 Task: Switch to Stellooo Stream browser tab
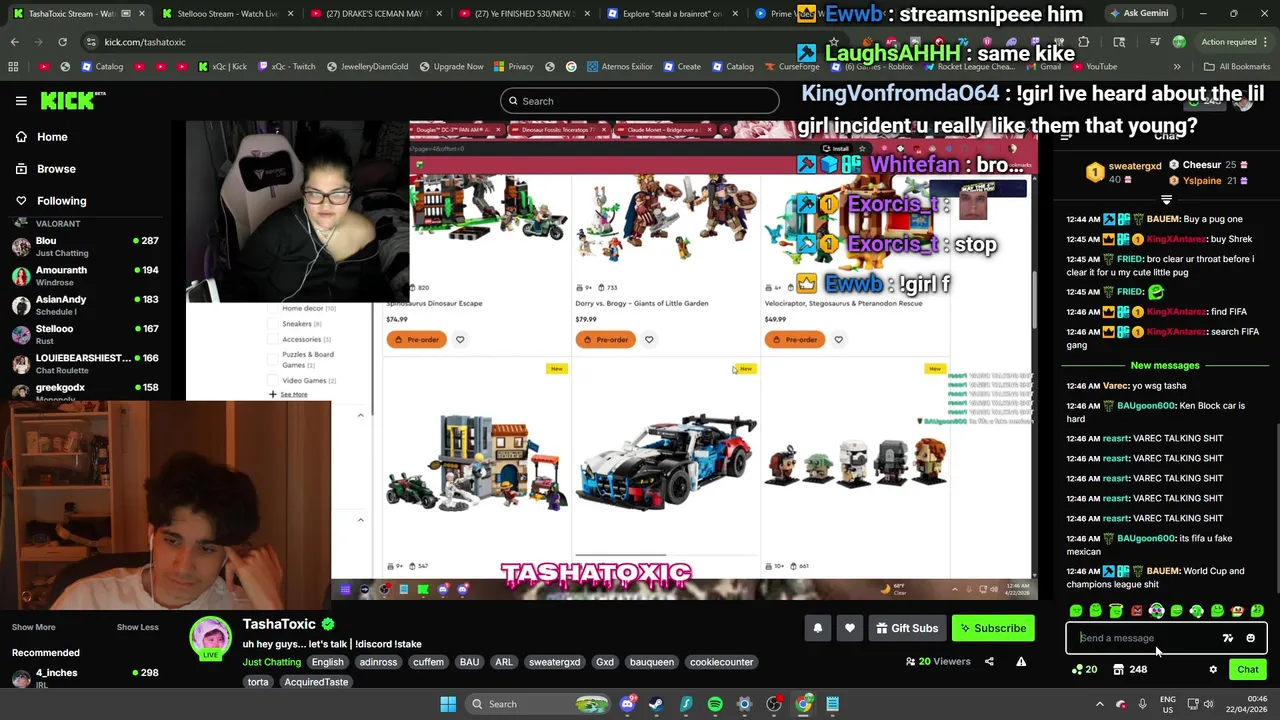[226, 14]
